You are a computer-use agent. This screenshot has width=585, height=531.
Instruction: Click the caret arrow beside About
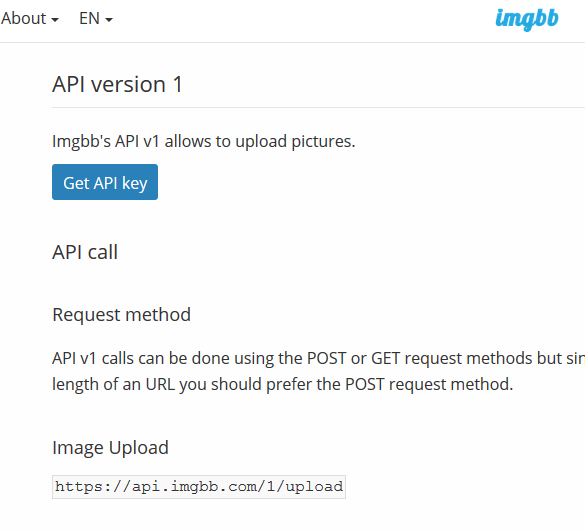pyautogui.click(x=55, y=20)
